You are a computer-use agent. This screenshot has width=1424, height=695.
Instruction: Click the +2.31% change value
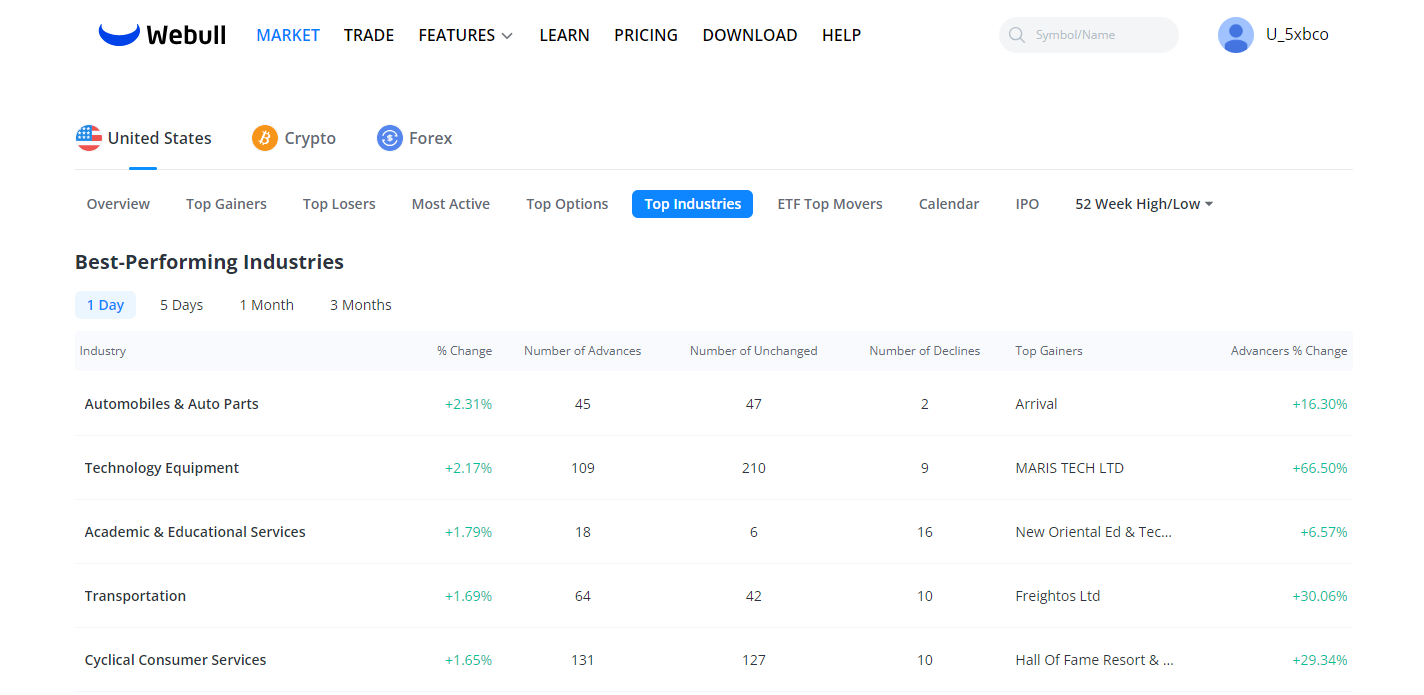468,404
